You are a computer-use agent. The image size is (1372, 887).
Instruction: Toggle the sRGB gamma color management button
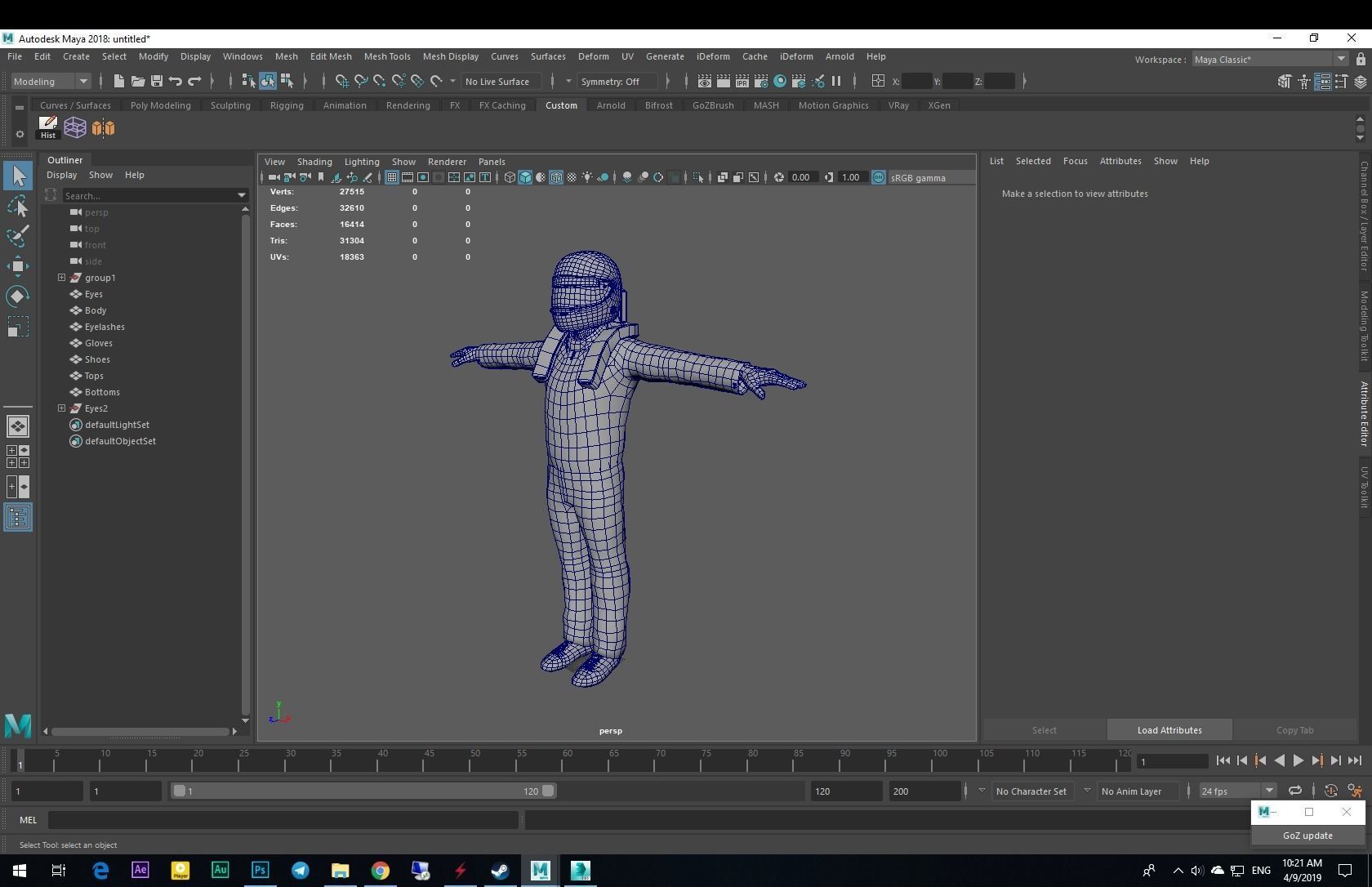pos(879,177)
